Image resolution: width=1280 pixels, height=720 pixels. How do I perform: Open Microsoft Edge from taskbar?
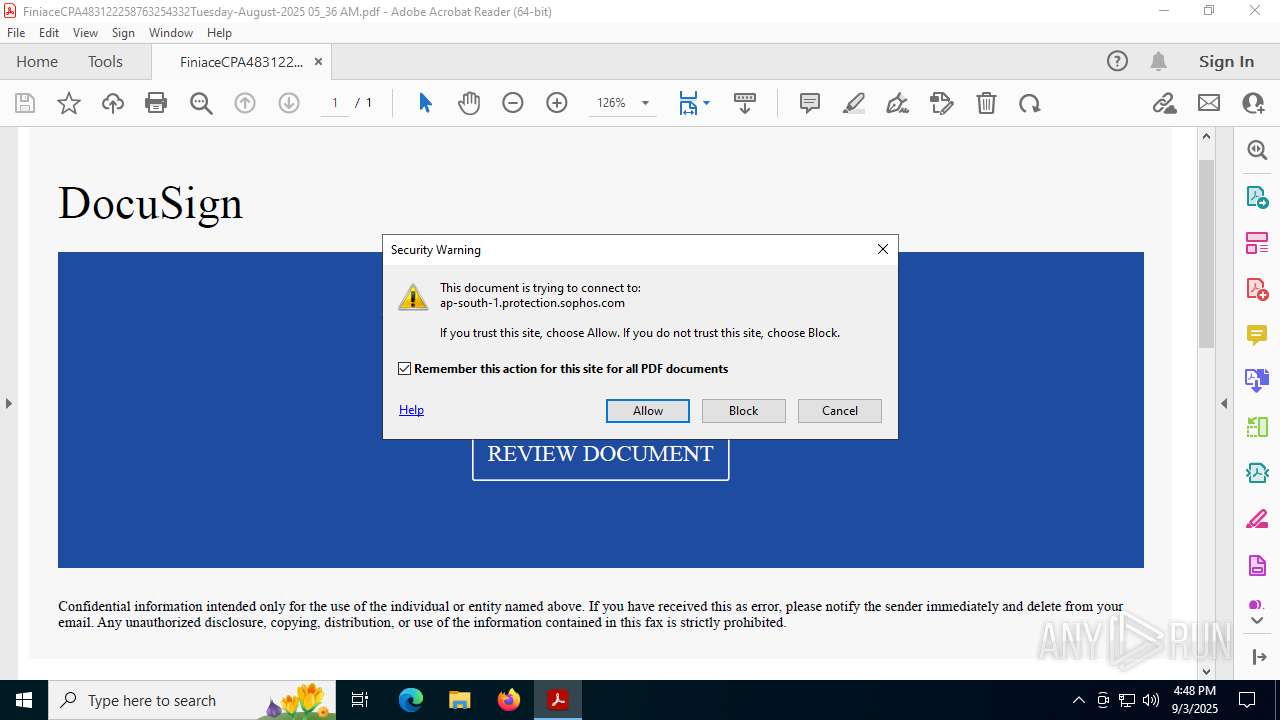click(411, 700)
